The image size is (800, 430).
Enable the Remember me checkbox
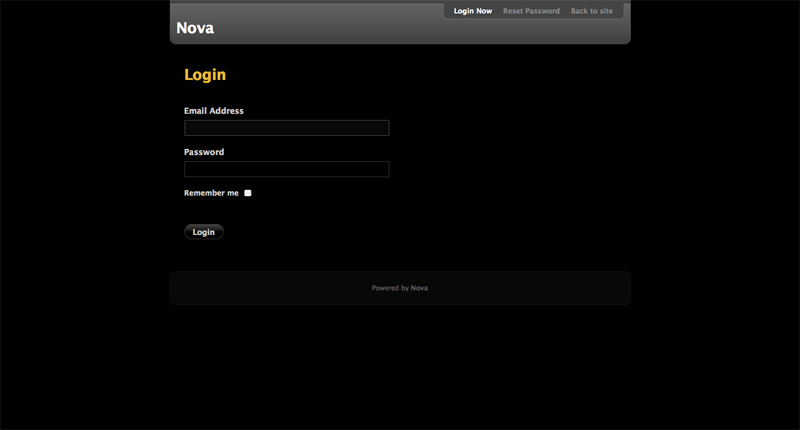pos(248,193)
